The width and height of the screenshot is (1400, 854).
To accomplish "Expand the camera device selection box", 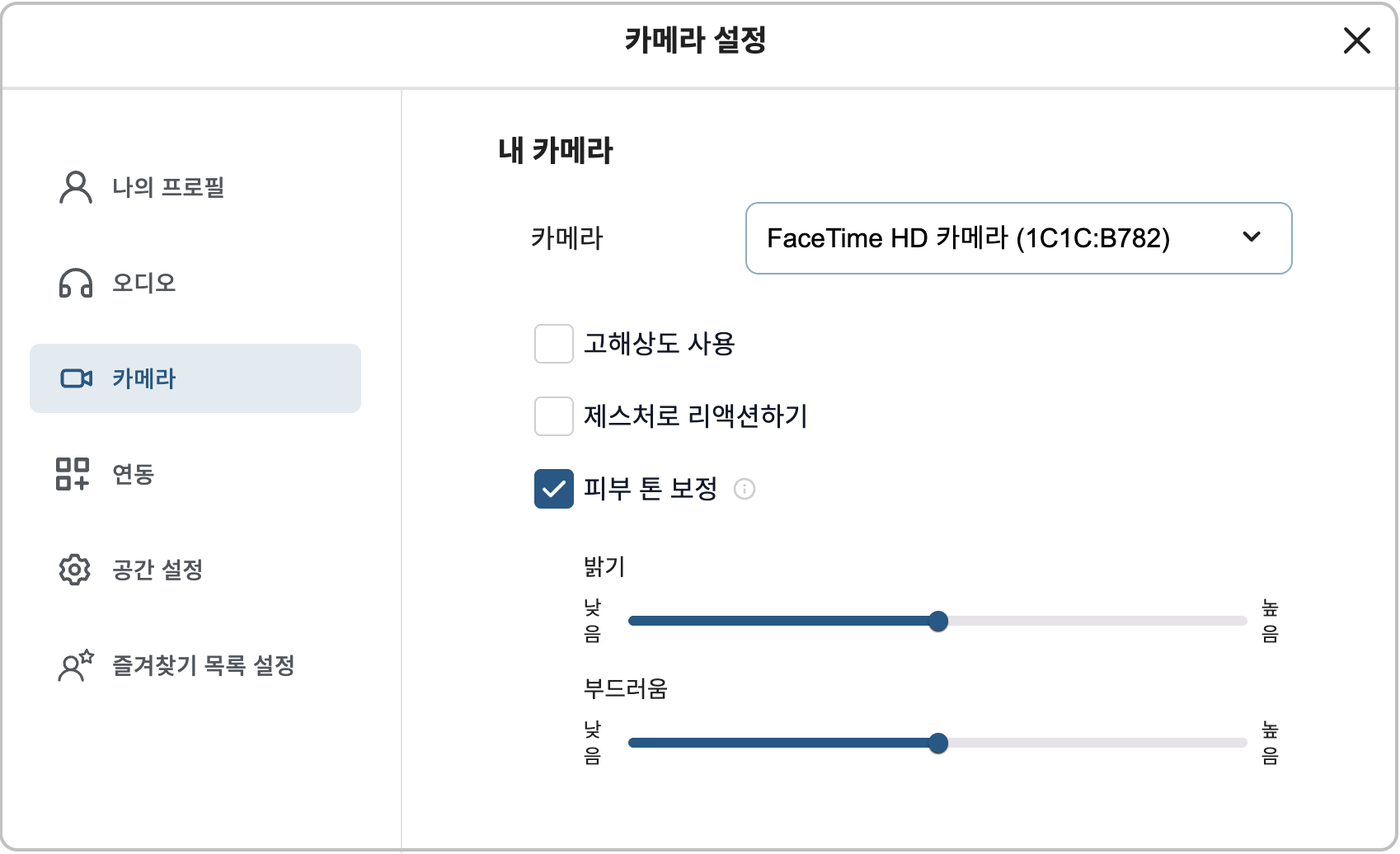I will 1019,238.
